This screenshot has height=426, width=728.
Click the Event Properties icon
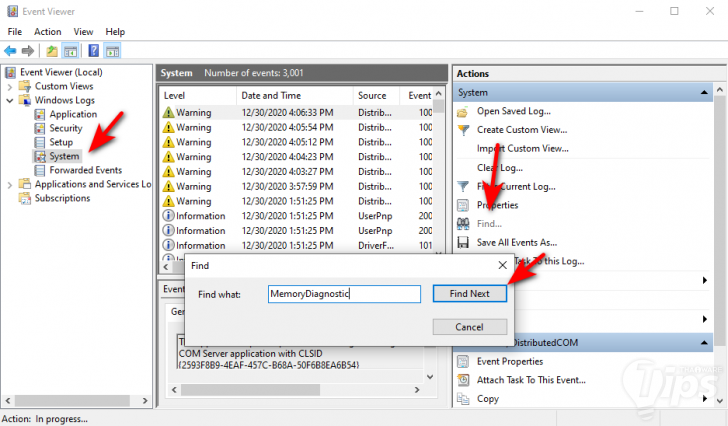coord(463,361)
